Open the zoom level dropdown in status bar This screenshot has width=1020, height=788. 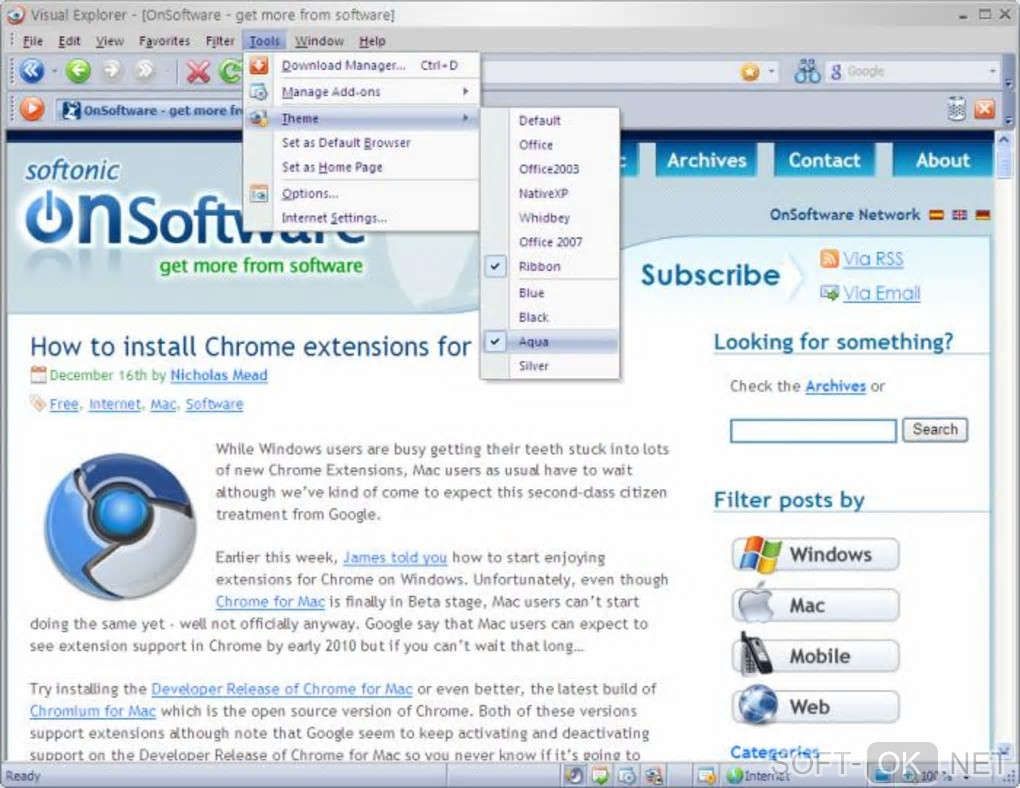[x=967, y=776]
